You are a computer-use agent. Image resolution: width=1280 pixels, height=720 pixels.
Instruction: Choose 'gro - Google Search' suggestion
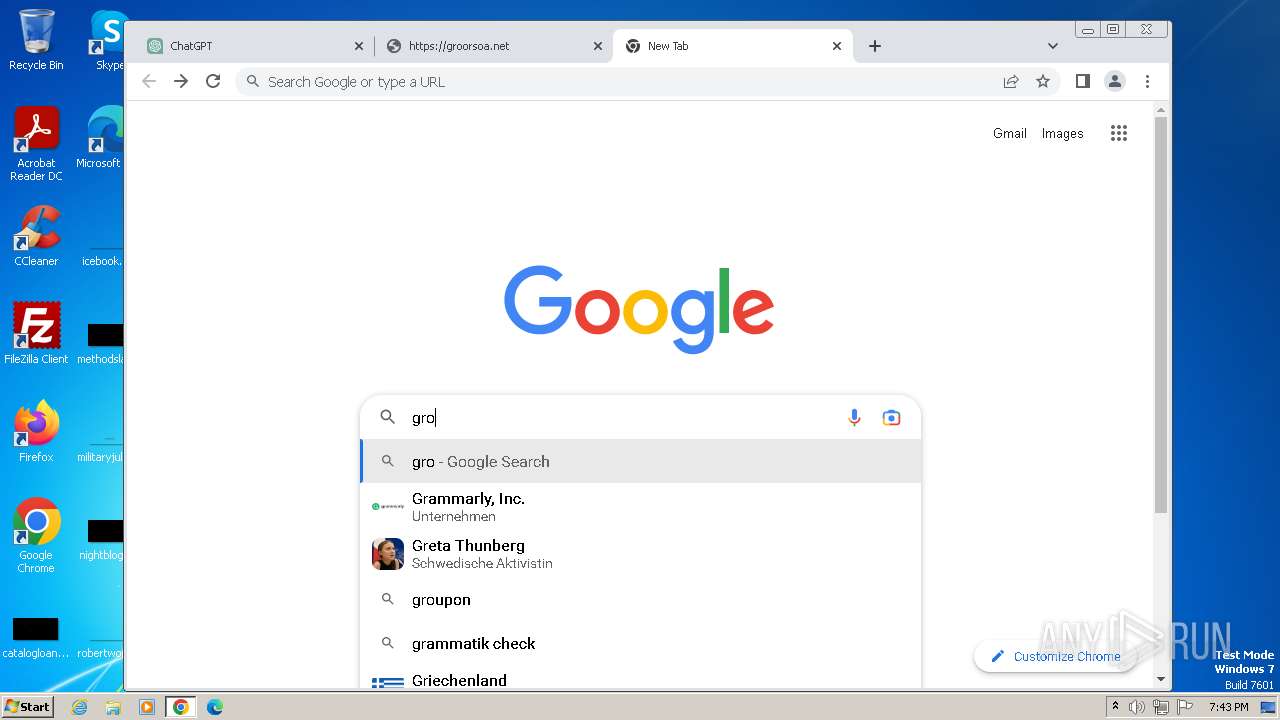click(640, 461)
